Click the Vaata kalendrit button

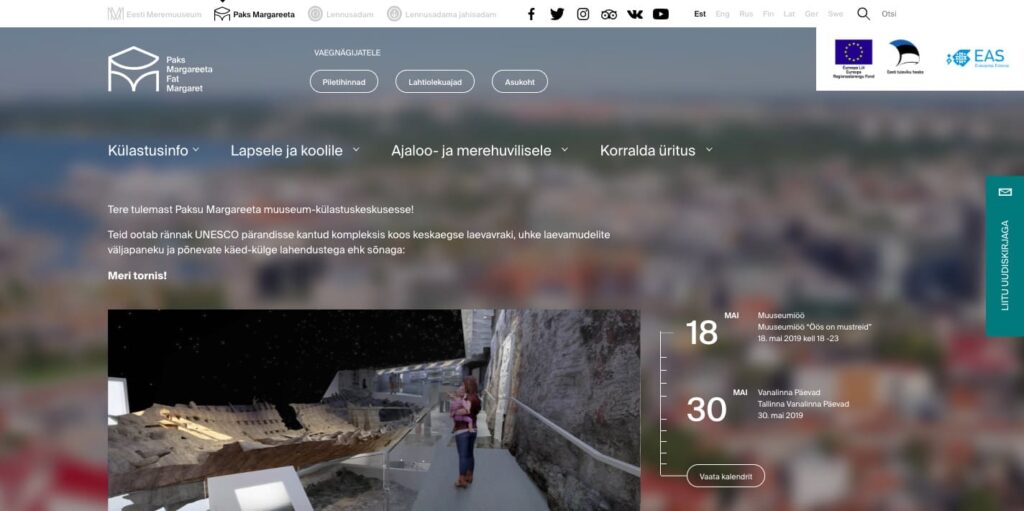[725, 476]
